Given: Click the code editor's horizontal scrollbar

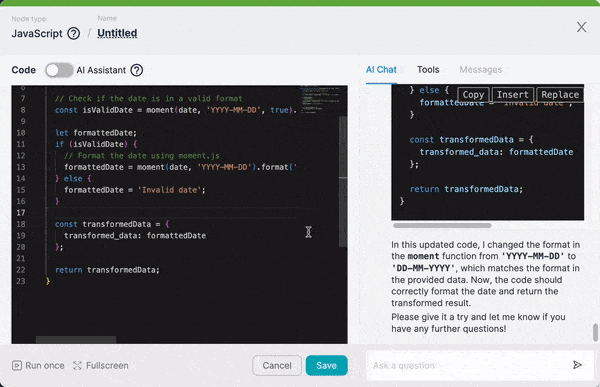Looking at the screenshot, I should (x=76, y=340).
